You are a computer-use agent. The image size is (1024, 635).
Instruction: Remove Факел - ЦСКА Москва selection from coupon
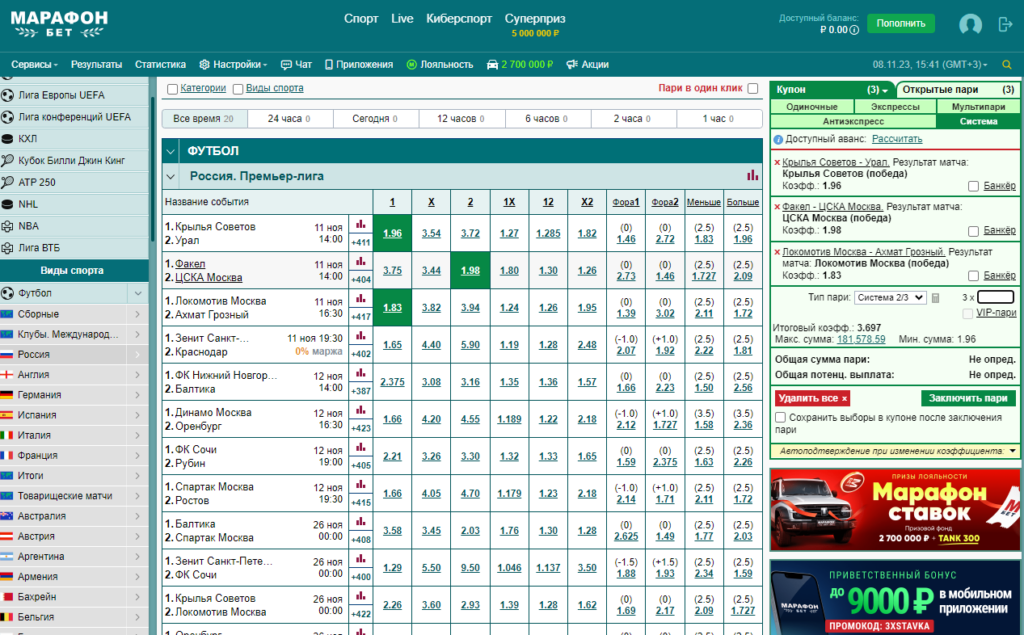tap(776, 207)
